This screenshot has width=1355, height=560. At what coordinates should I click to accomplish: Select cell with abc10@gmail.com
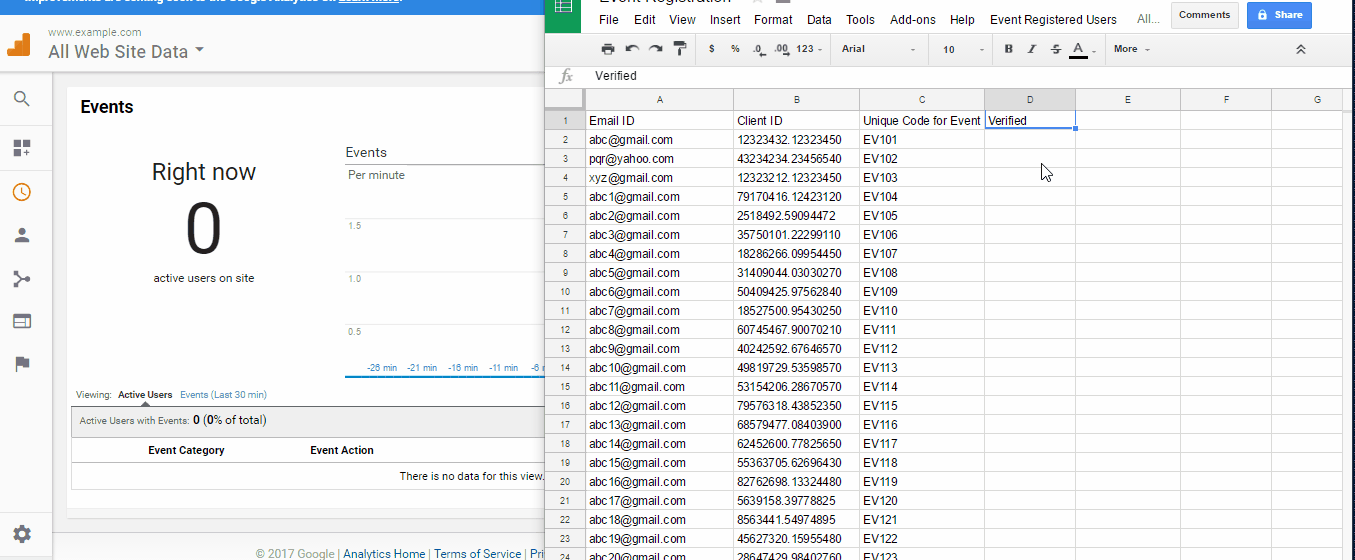point(659,368)
